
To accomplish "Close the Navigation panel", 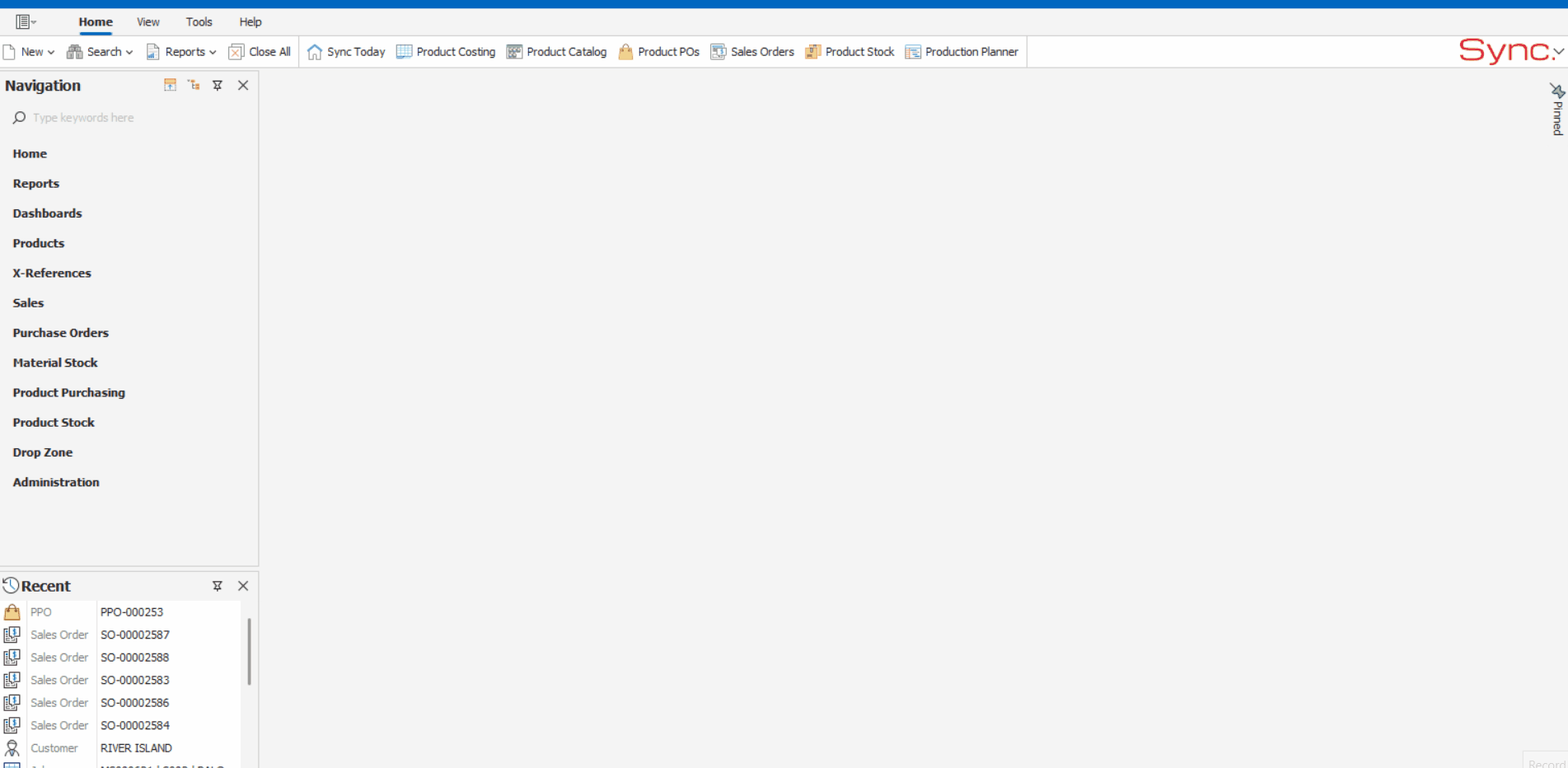I will pos(243,85).
